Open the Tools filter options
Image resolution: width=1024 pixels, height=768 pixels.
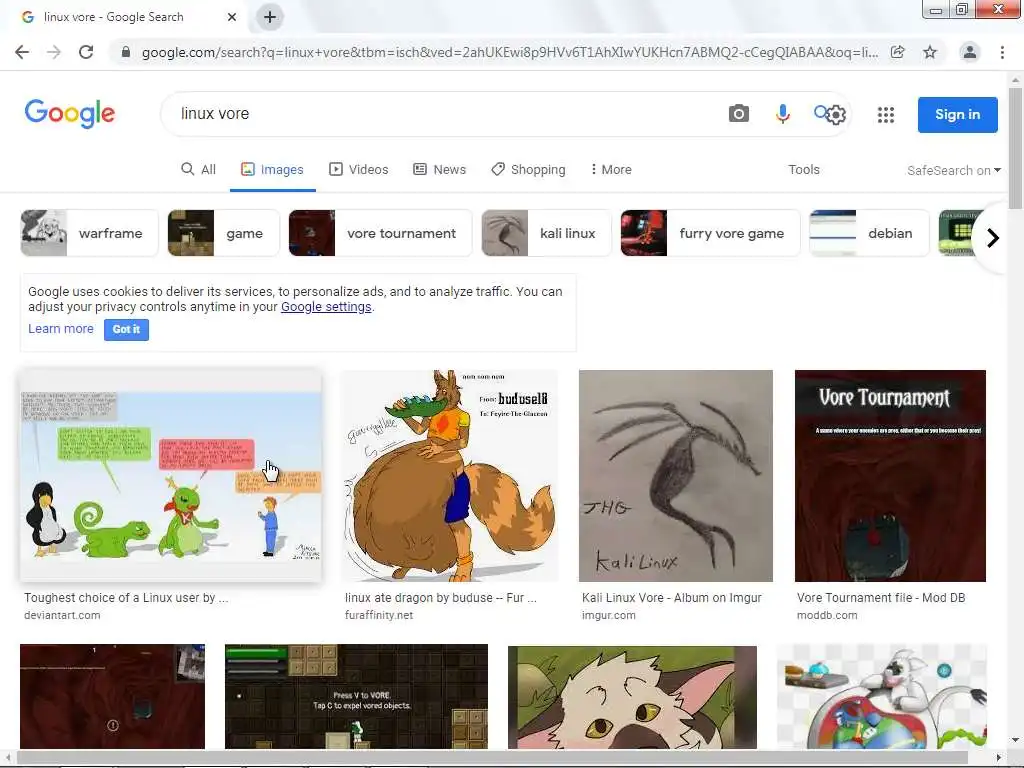point(804,170)
